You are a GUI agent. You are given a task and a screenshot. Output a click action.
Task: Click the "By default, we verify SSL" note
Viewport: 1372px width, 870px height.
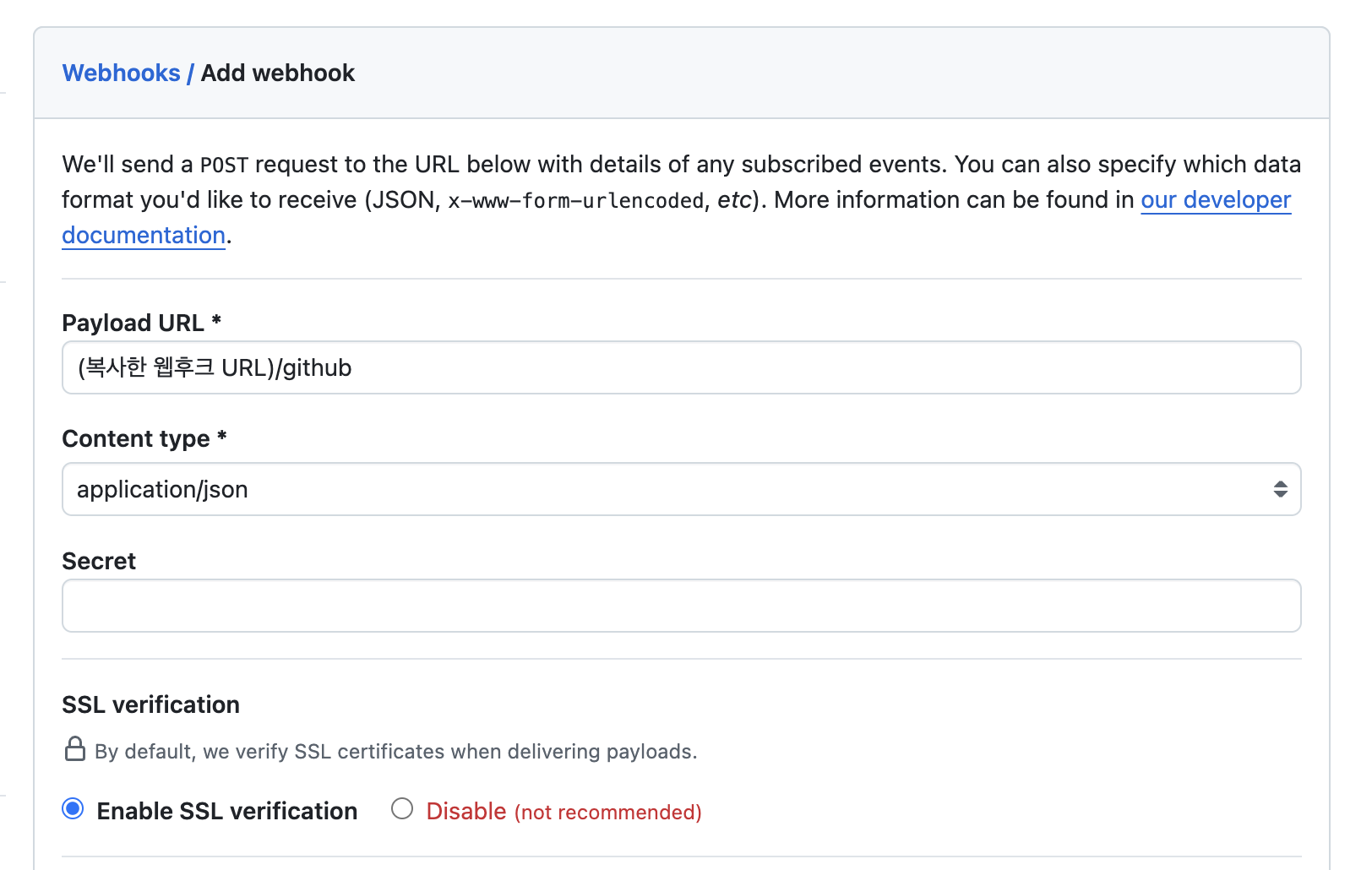coord(395,752)
